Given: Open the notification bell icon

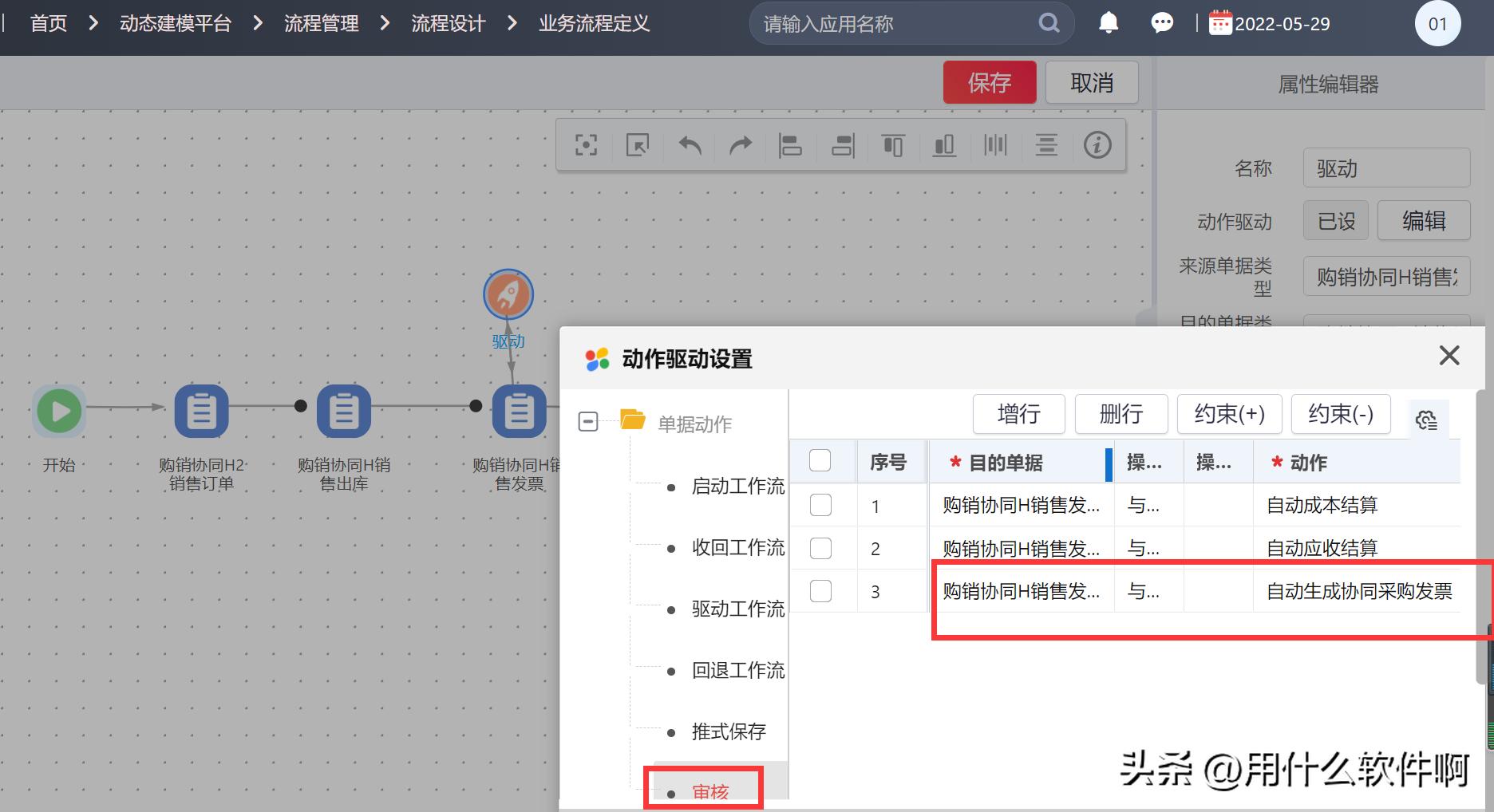Looking at the screenshot, I should (1108, 22).
